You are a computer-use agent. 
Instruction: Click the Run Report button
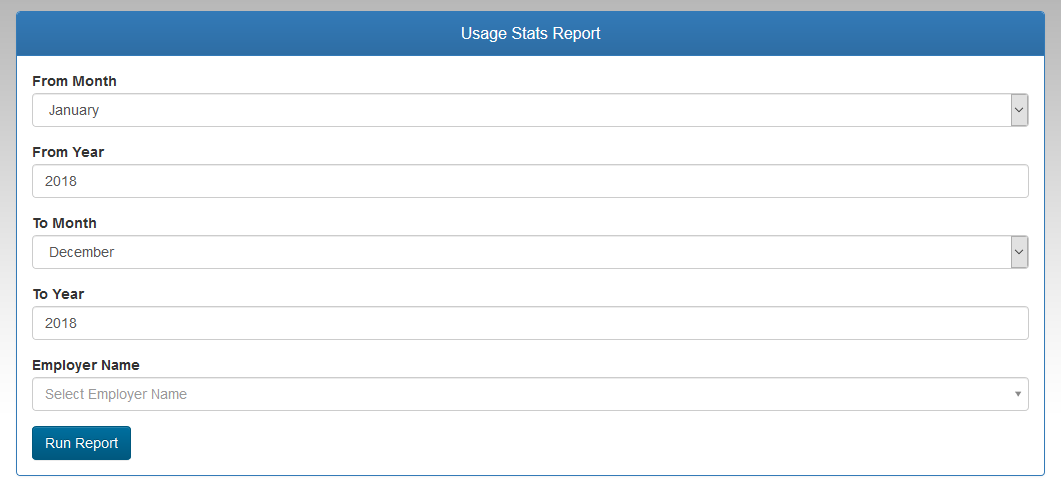81,443
